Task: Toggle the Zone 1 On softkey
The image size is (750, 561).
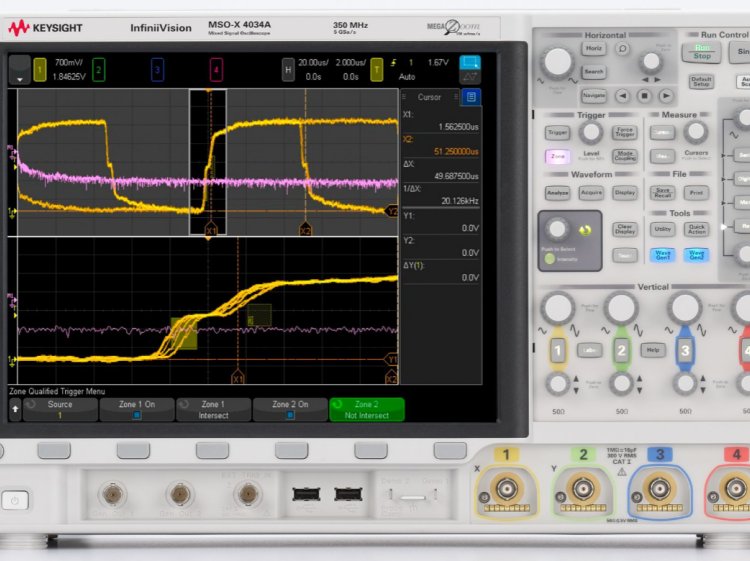Action: [x=137, y=410]
